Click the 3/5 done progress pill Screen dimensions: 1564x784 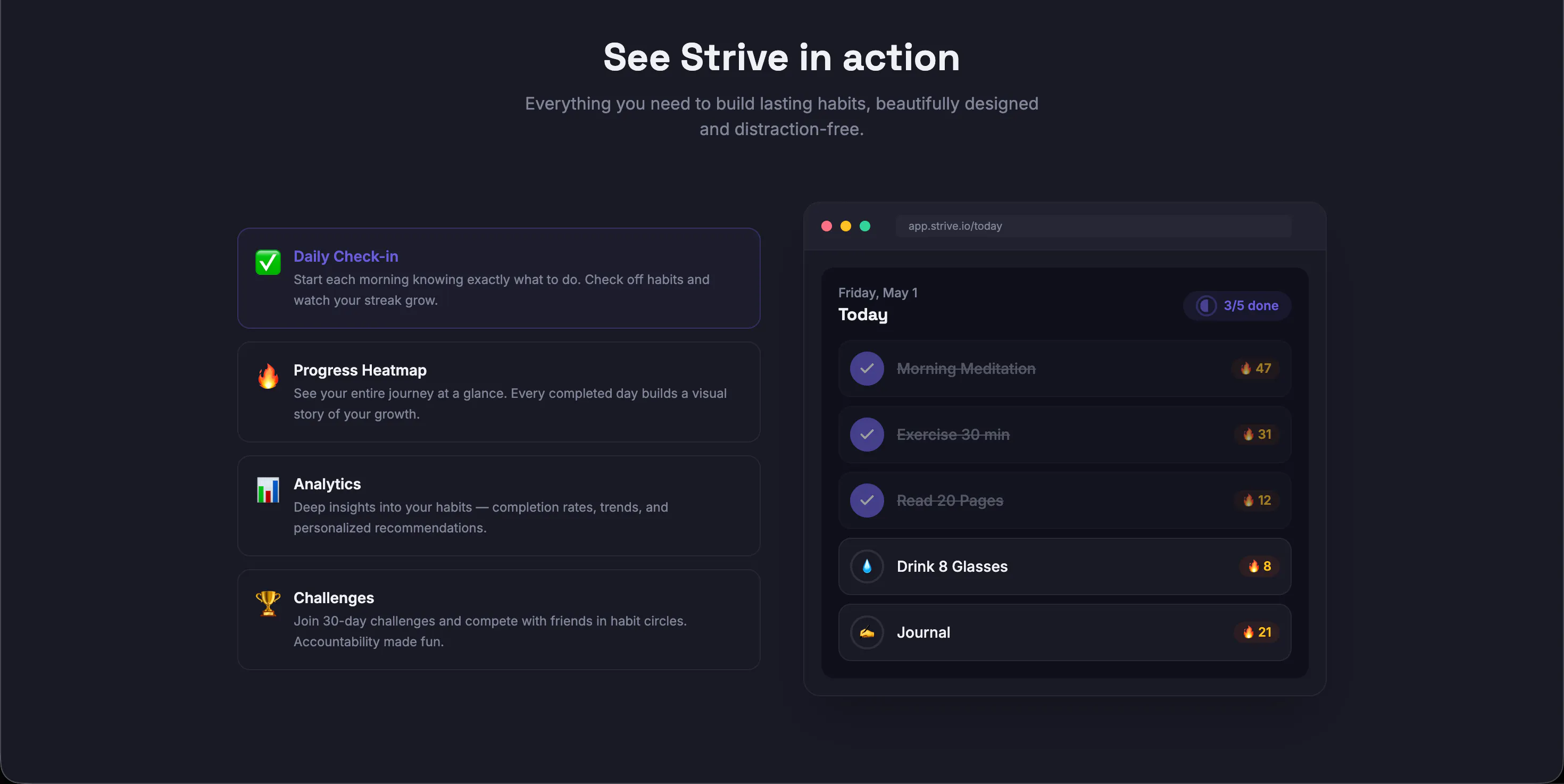click(x=1237, y=306)
